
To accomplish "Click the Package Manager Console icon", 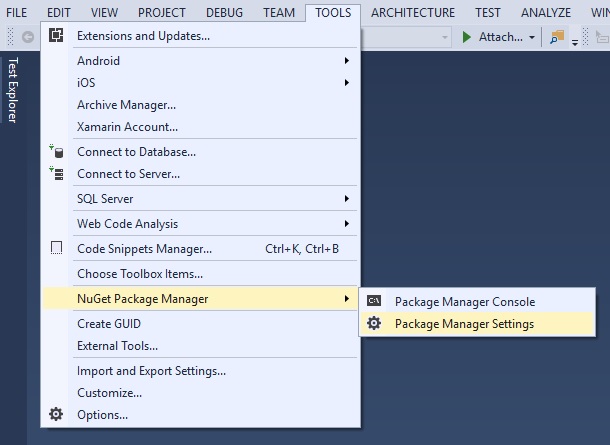I will pos(374,302).
